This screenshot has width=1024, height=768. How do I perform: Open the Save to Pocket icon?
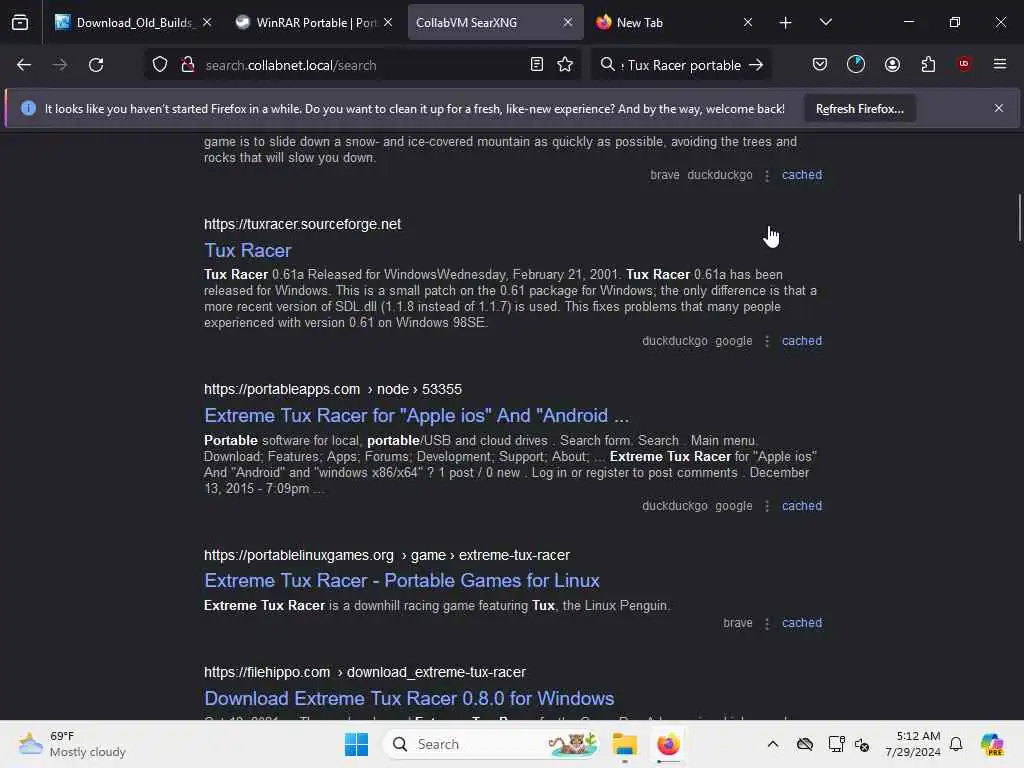820,64
